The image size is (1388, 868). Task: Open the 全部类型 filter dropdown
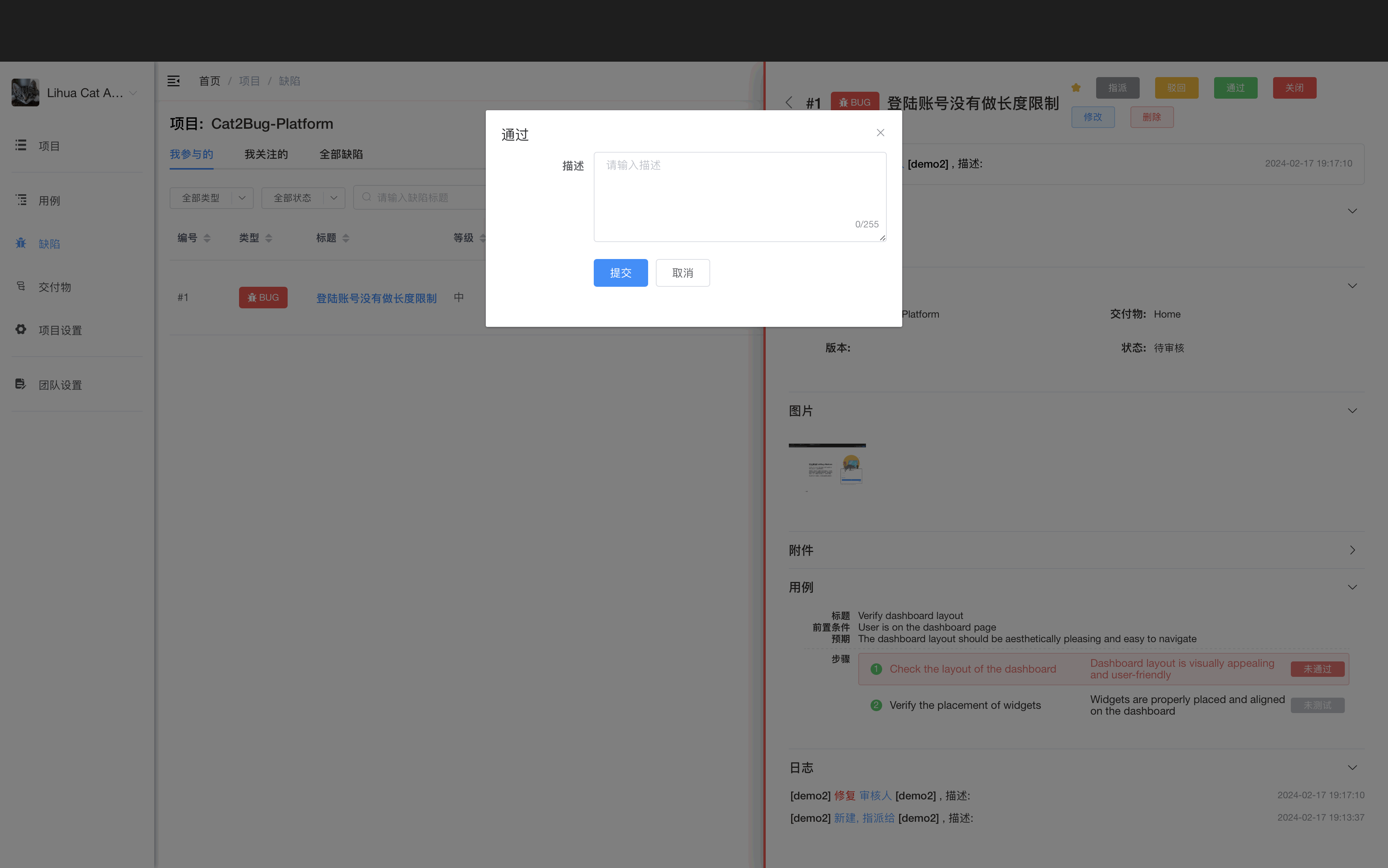211,197
